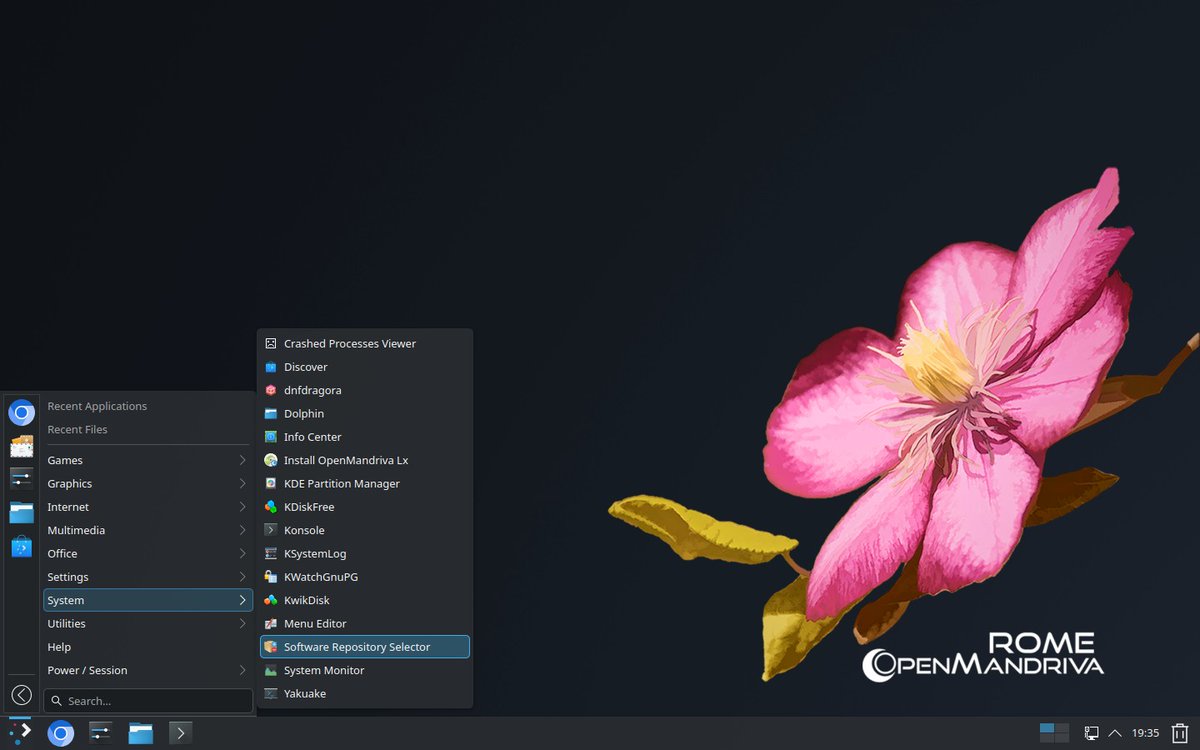The image size is (1200, 750).
Task: Launch the KwikDisk icon
Action: (x=270, y=600)
